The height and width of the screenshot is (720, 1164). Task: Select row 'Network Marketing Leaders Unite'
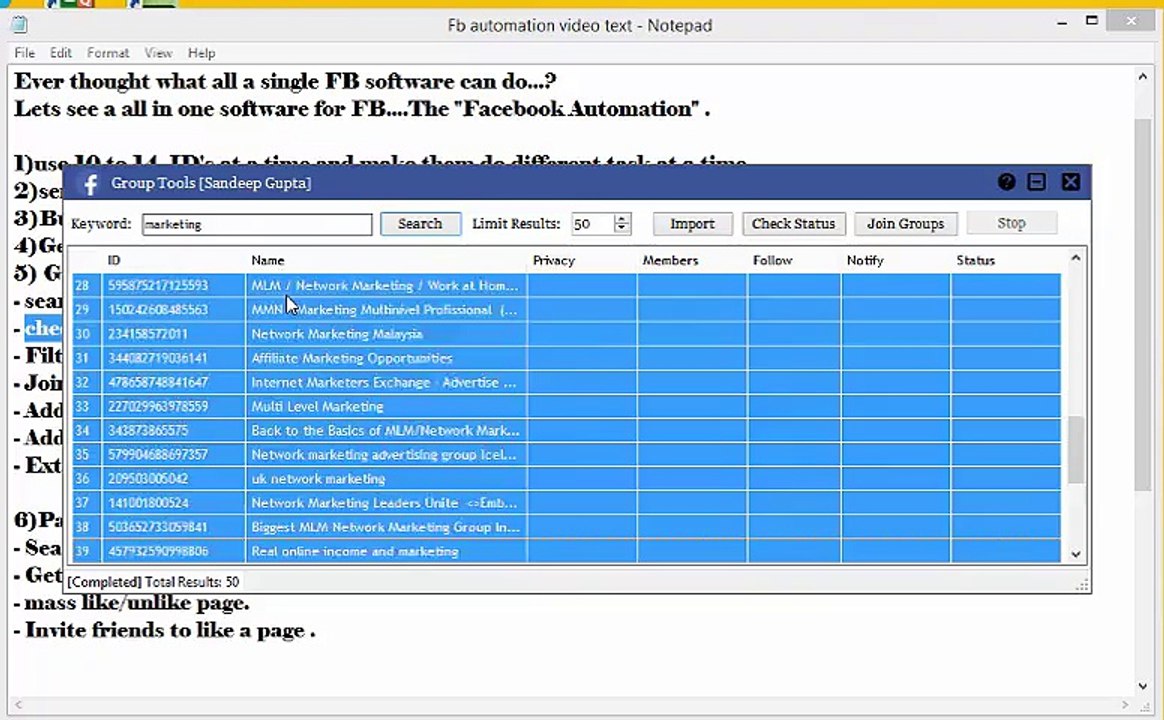point(566,503)
